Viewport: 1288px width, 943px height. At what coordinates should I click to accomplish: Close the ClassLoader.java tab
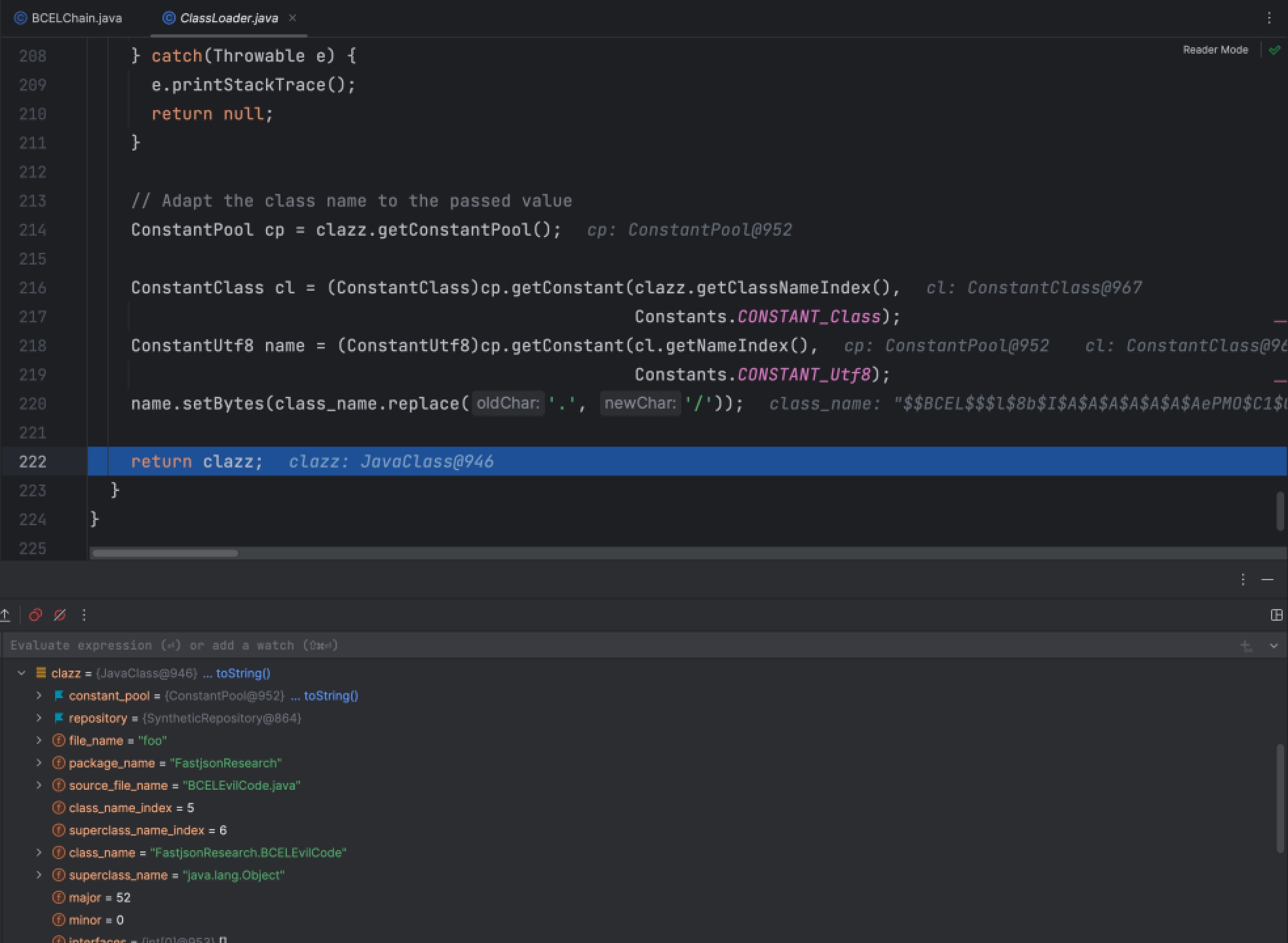293,18
